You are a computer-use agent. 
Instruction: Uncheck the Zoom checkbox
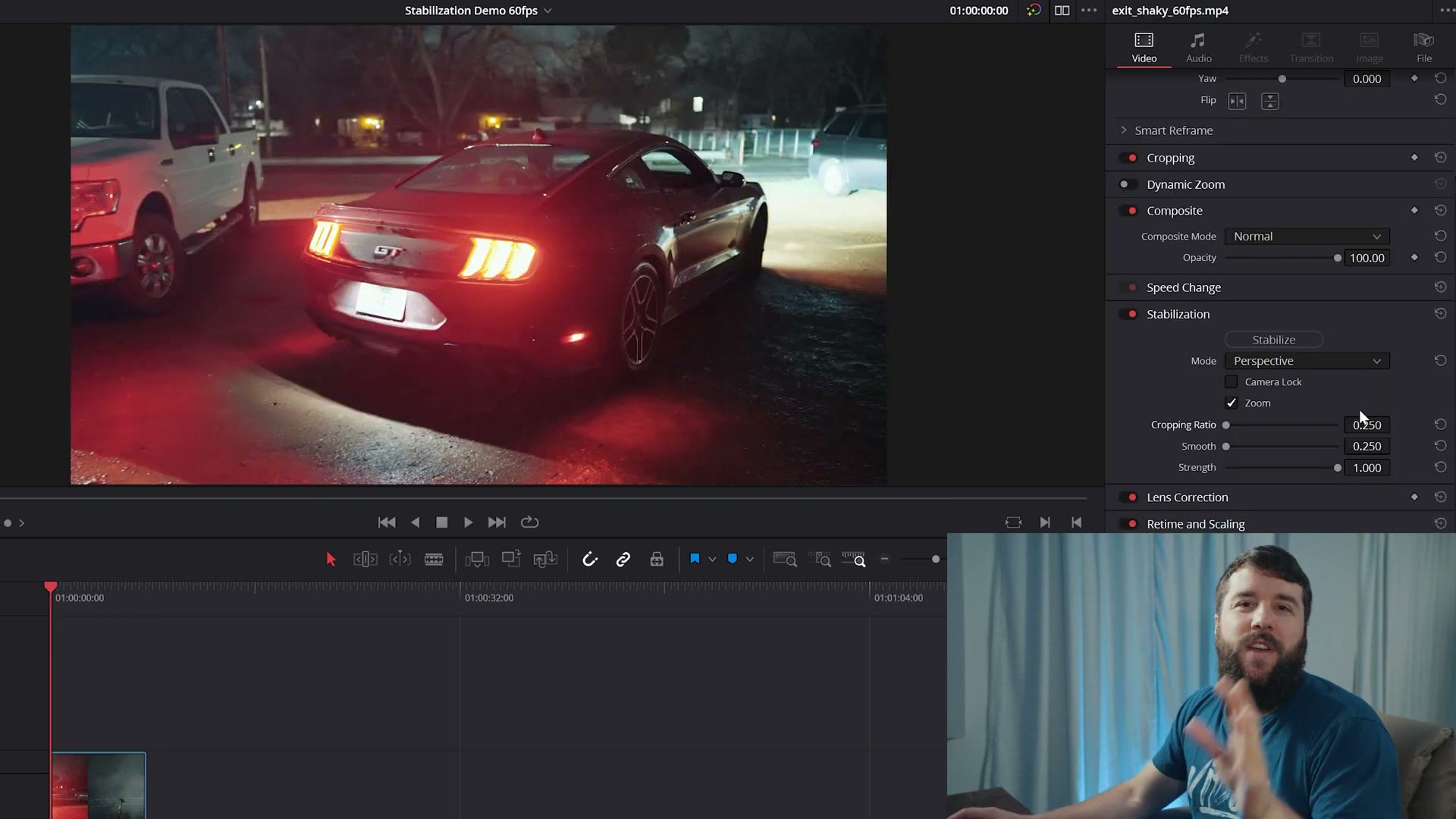[1232, 403]
